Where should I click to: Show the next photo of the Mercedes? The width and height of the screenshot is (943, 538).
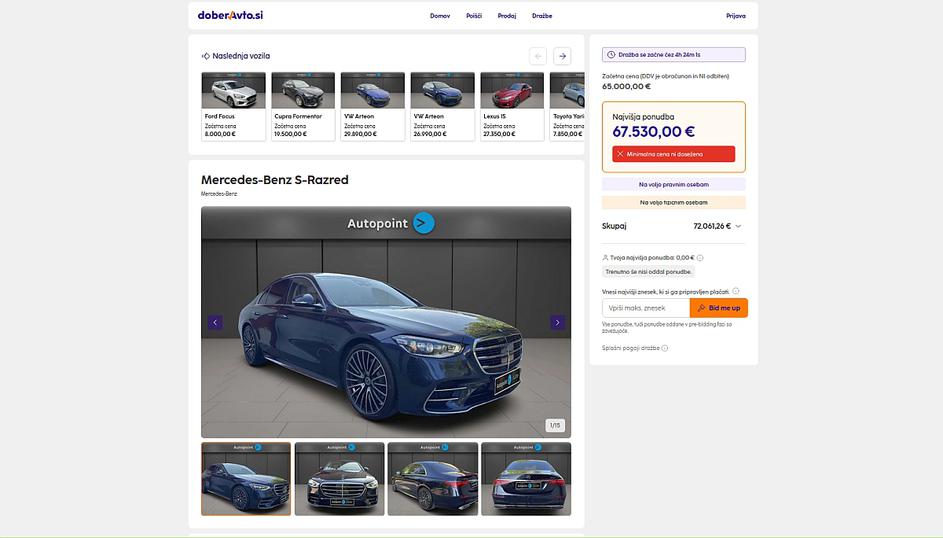click(x=557, y=322)
